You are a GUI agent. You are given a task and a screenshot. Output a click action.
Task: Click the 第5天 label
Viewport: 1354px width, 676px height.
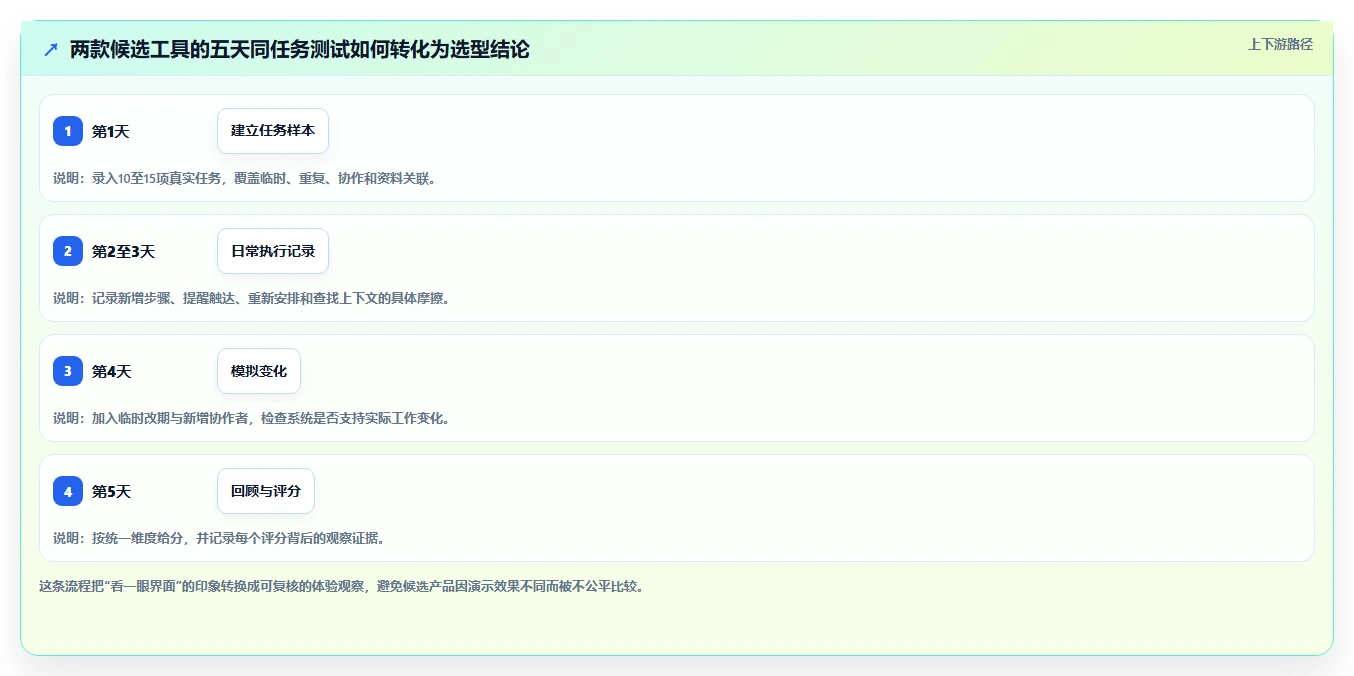[112, 491]
